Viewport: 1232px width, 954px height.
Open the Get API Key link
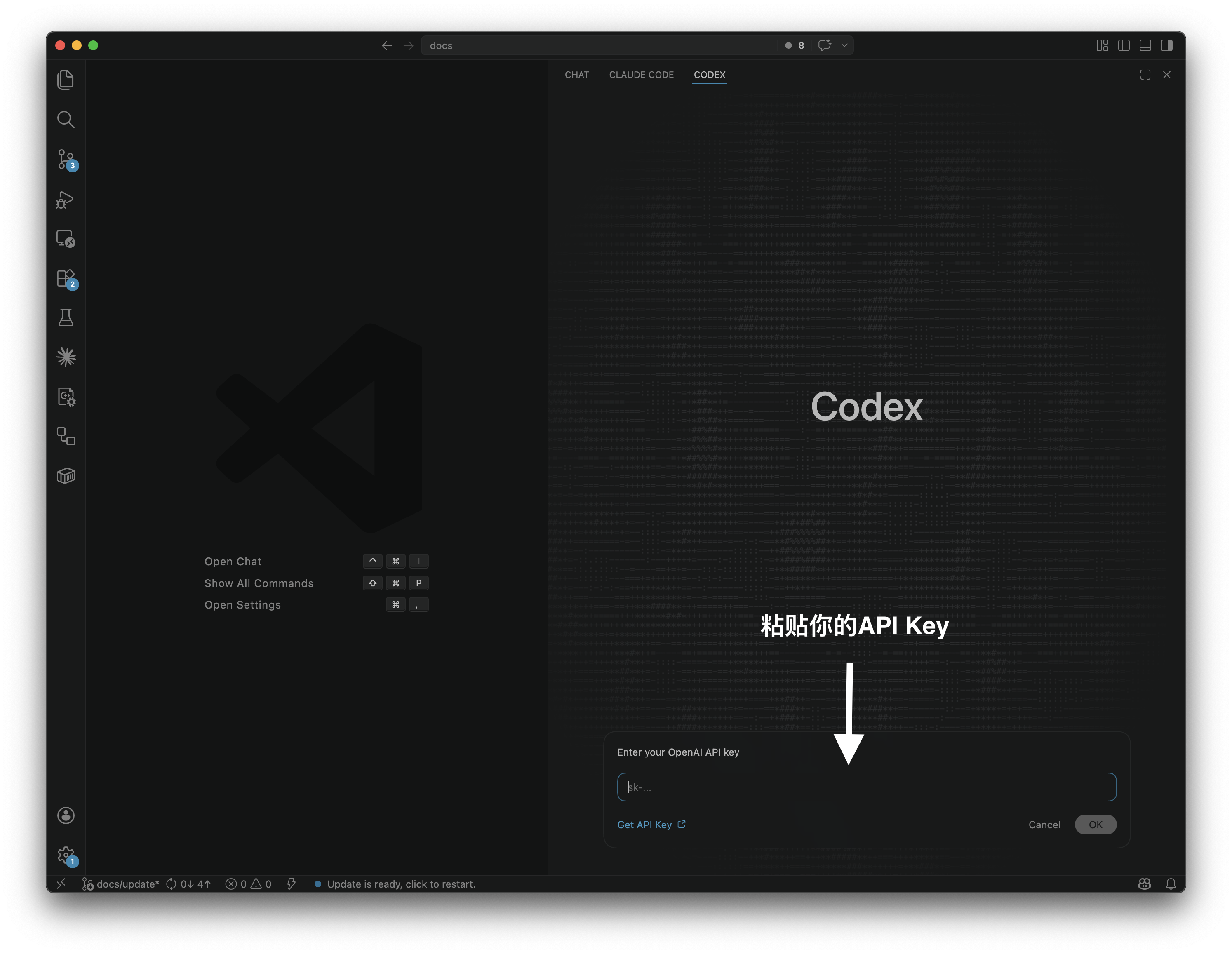(x=651, y=825)
